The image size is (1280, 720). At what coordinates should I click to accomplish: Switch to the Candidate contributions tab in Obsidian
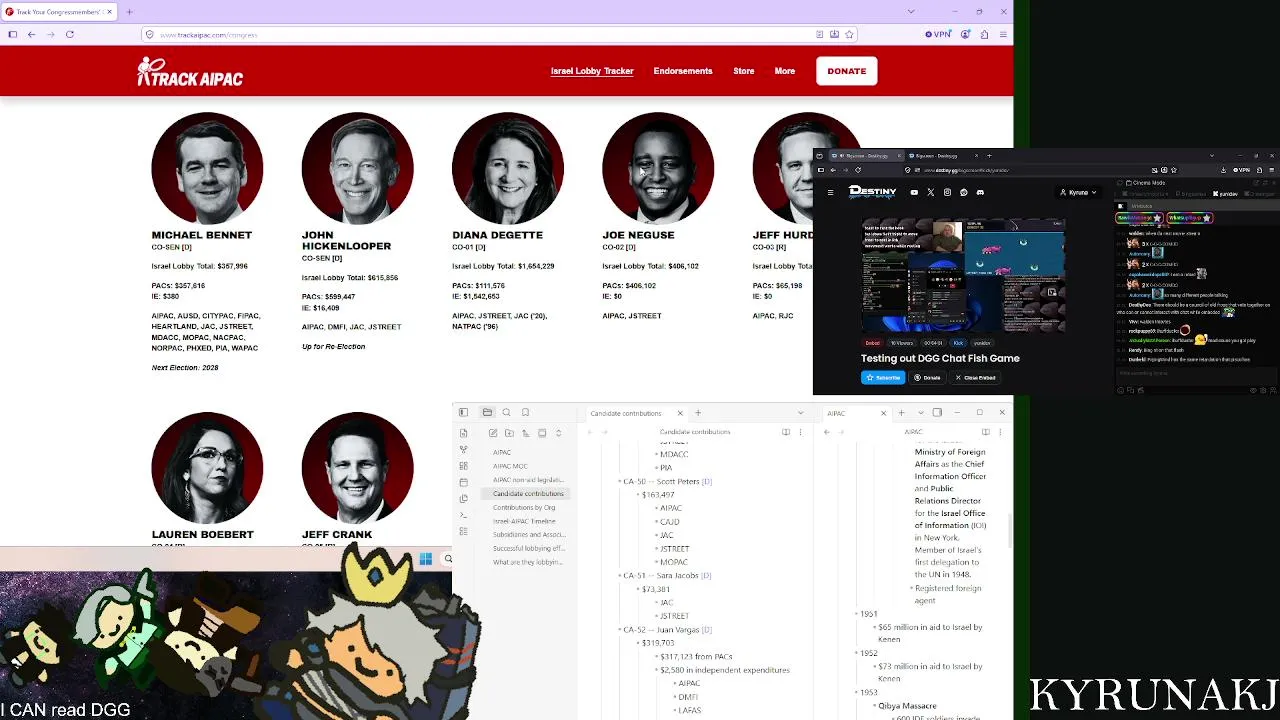[x=626, y=413]
